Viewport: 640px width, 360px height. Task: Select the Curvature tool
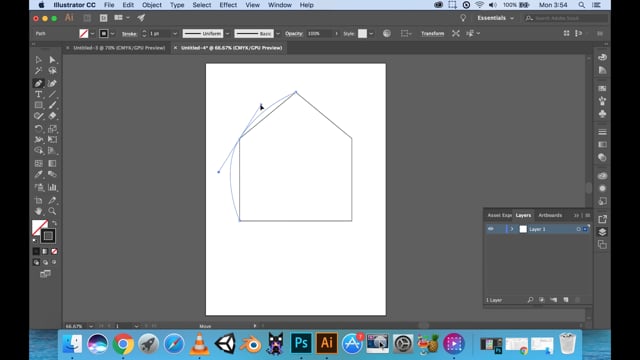pos(52,83)
